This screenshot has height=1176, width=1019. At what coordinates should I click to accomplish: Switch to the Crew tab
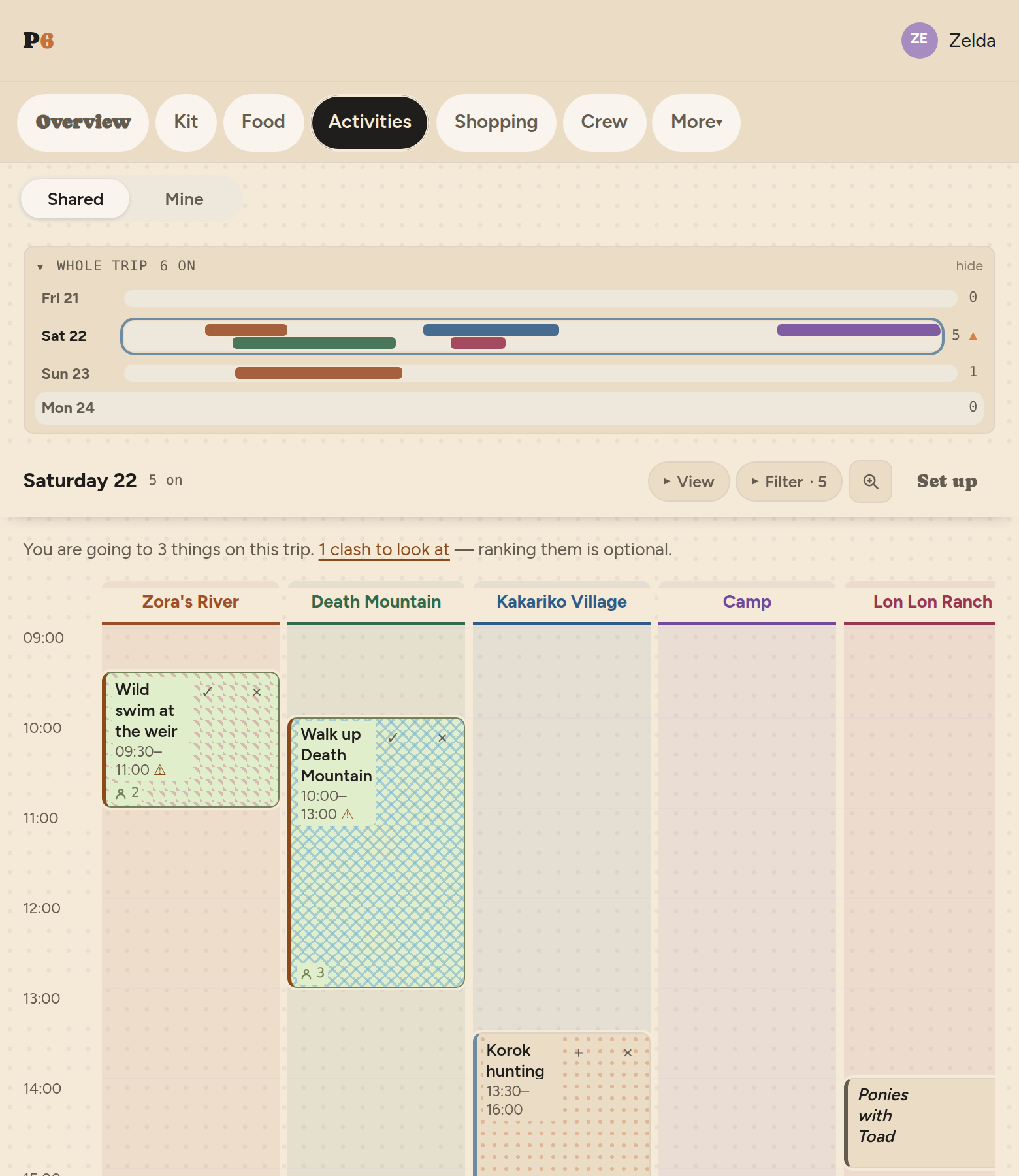tap(604, 122)
